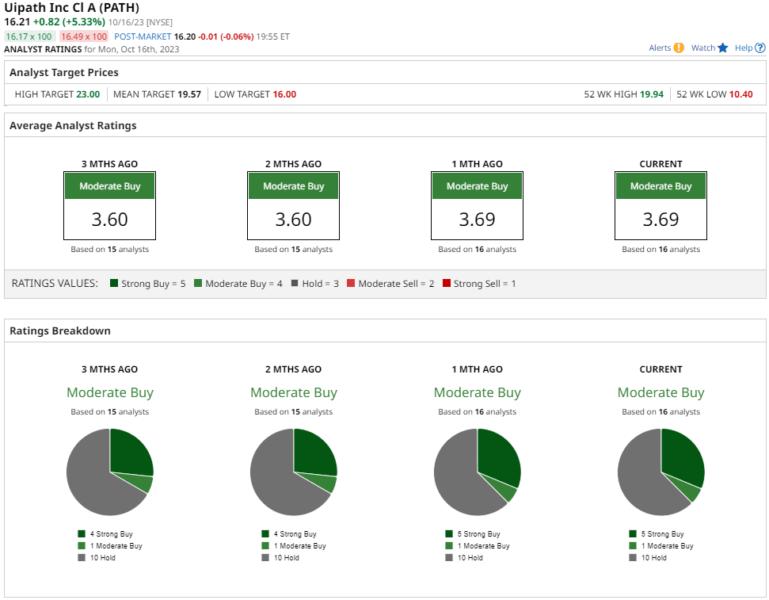Click 'Moderate Buy' text above 3 MTHS AGO pie

tap(110, 392)
